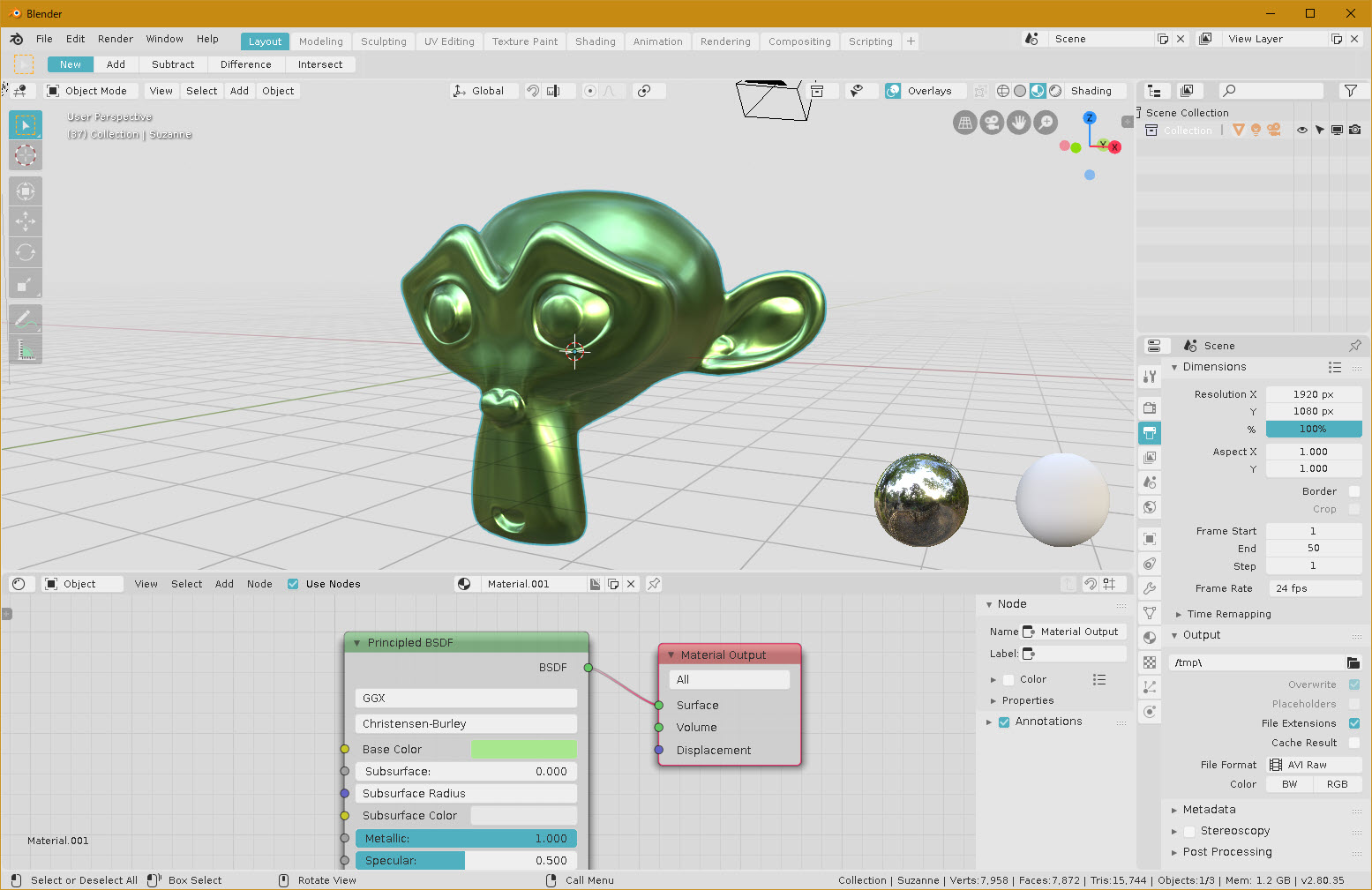Open the File Format AVI Raw dropdown
The height and width of the screenshot is (890, 1372).
click(1314, 765)
